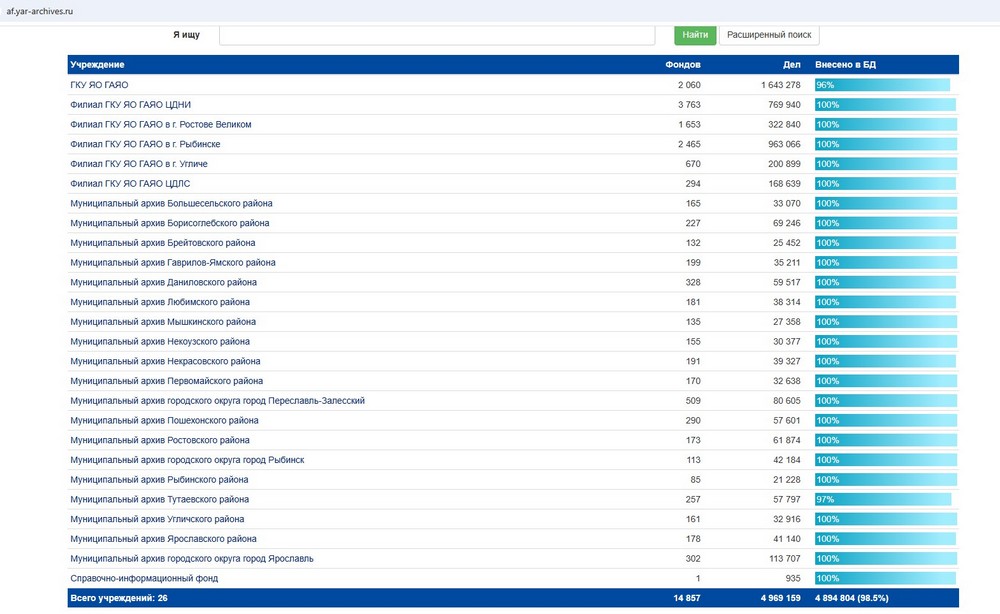This screenshot has width=1000, height=614.
Task: Click the 96% progress bar for ГКУ ЯО ГАЯО
Action: click(x=883, y=85)
